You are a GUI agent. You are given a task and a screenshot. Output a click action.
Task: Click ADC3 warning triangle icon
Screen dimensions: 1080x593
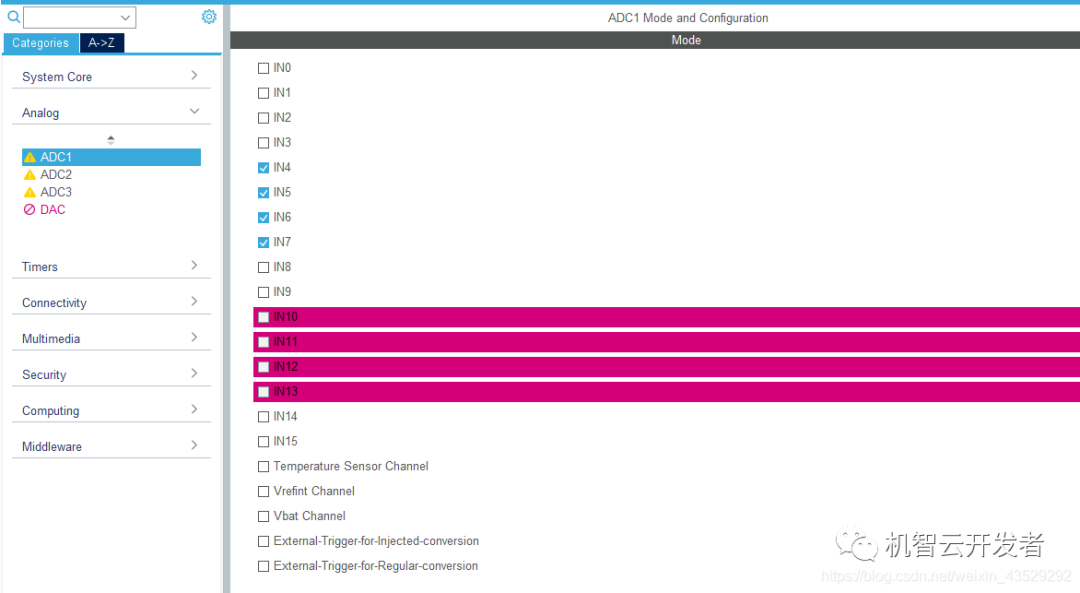coord(30,192)
